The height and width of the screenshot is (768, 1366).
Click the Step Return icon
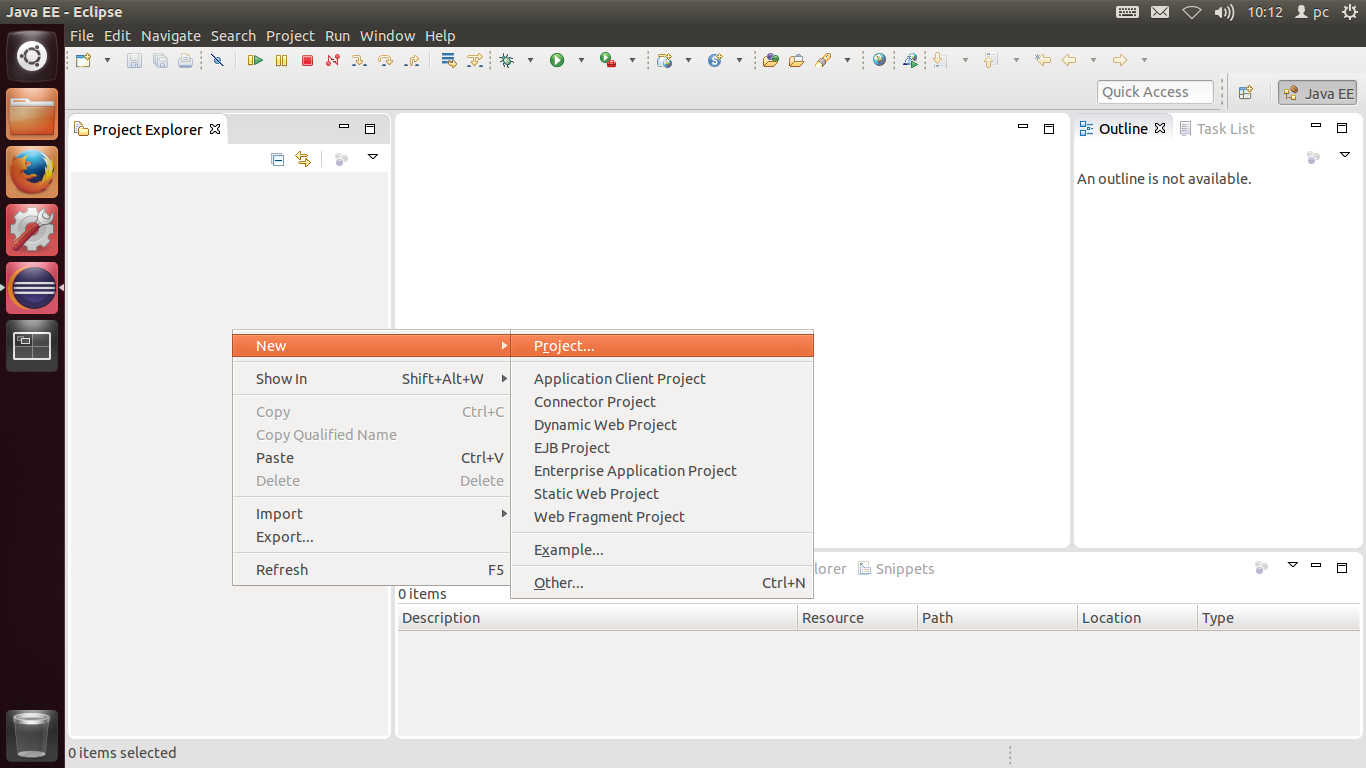point(411,60)
